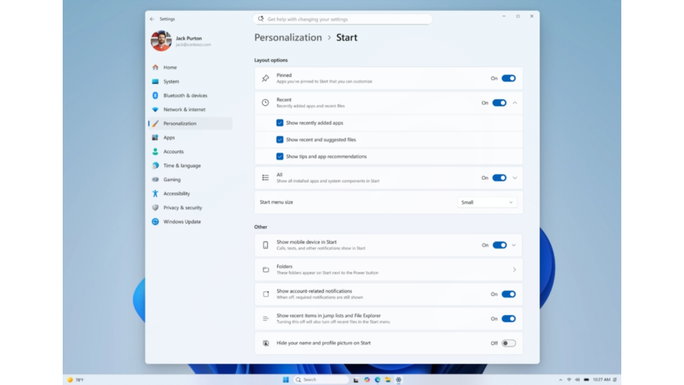Uncheck Show tips and app recommendations
The image size is (684, 385).
click(x=280, y=157)
